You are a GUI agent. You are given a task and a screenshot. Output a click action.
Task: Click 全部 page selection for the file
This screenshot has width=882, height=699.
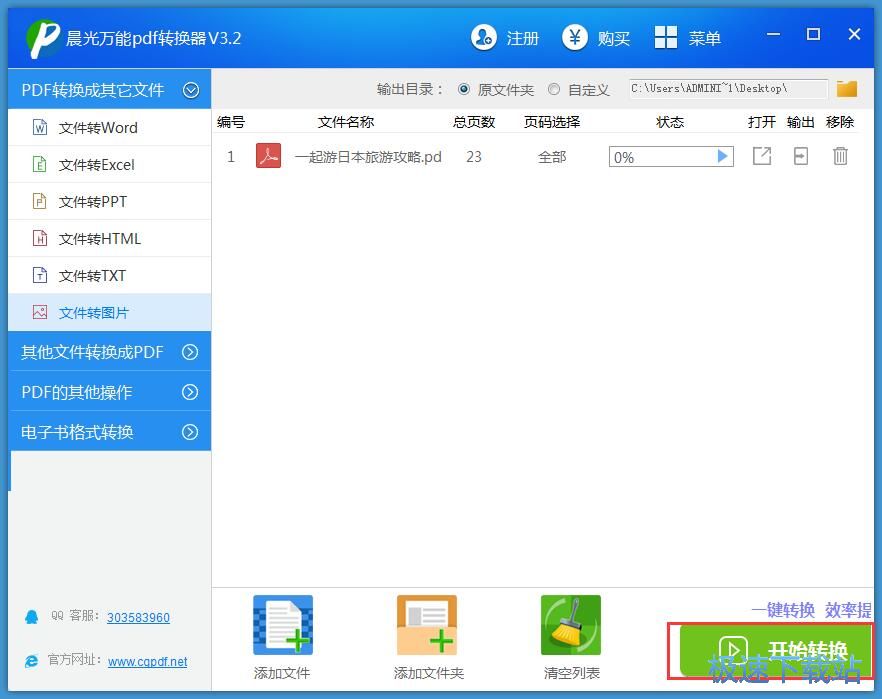(x=552, y=157)
